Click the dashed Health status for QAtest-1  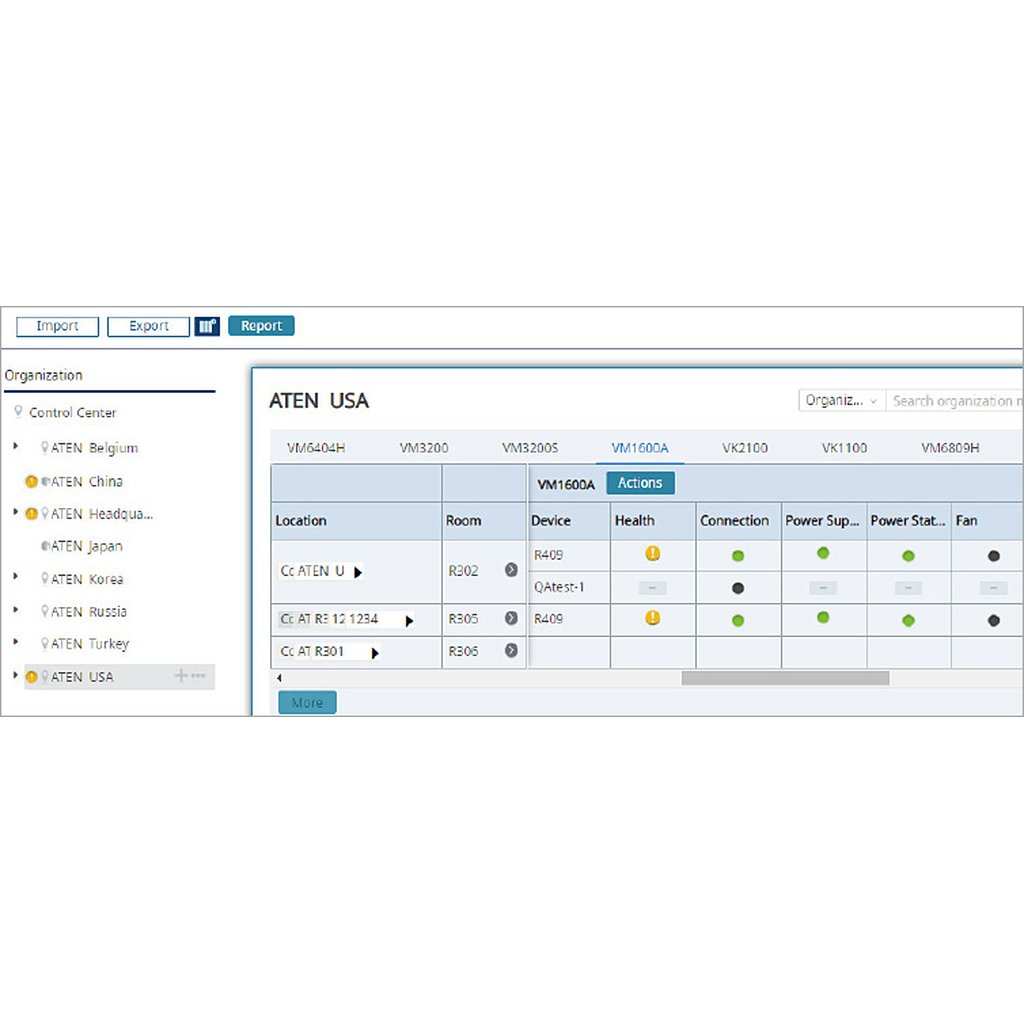pyautogui.click(x=651, y=587)
